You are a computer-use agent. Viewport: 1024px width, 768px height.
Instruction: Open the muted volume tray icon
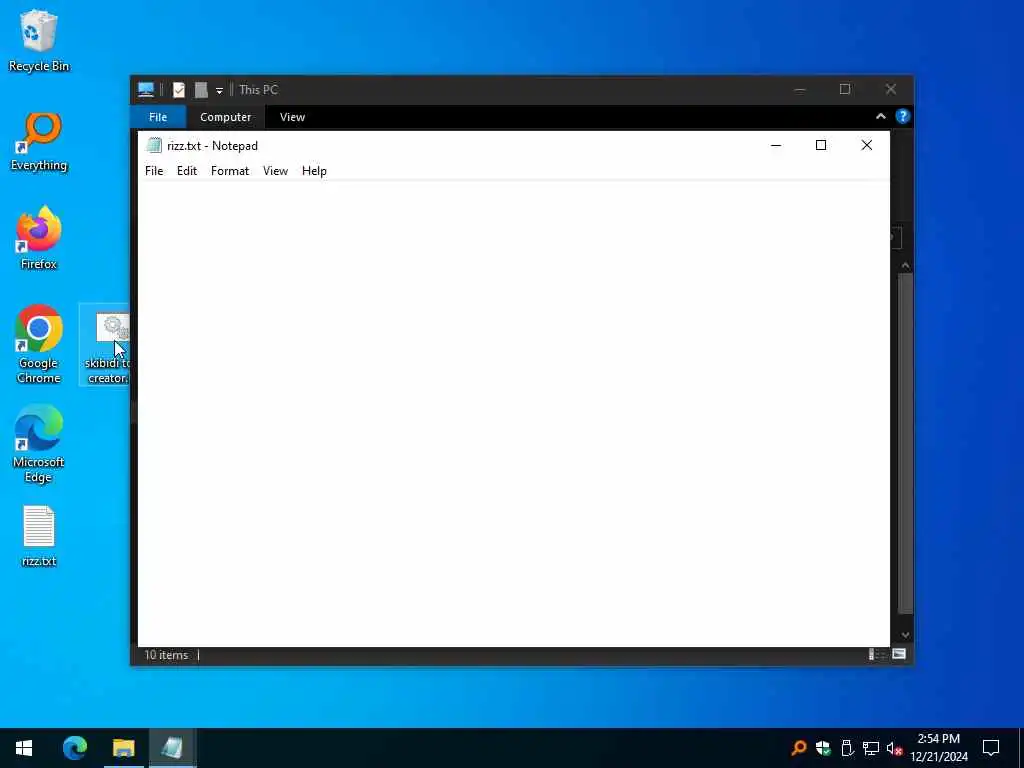[895, 748]
